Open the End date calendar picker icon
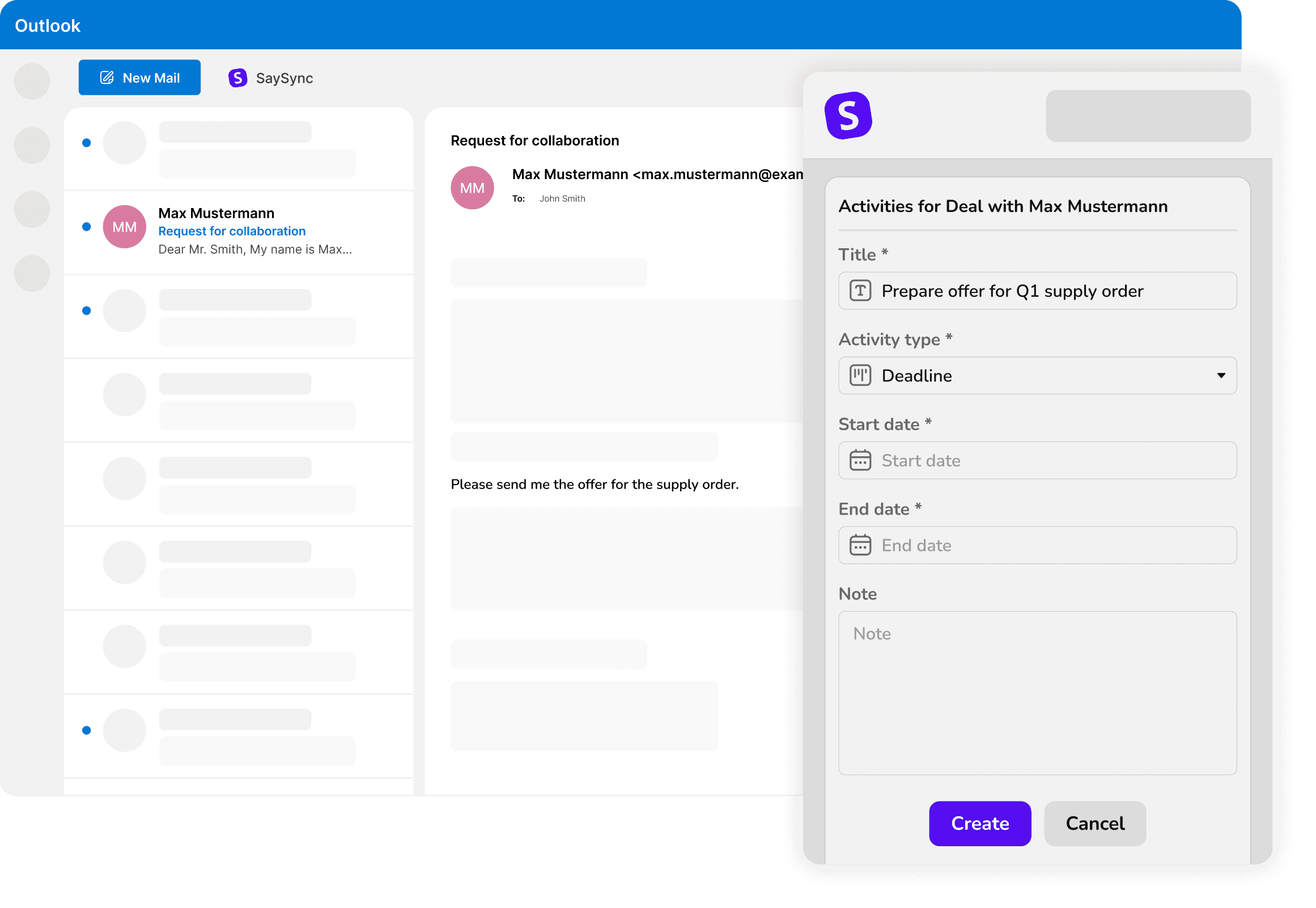This screenshot has height=908, width=1316. [x=860, y=545]
